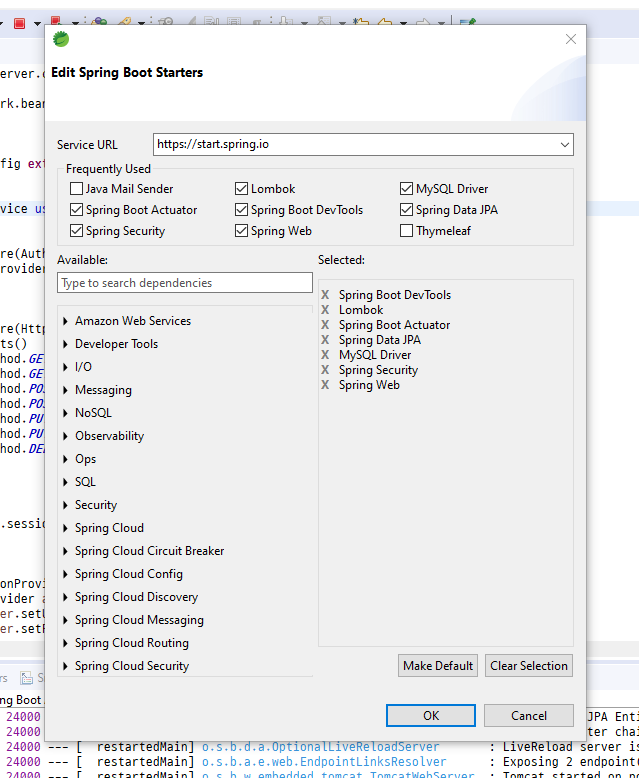
Task: Enable the Thymeleaf checkbox
Action: click(406, 230)
